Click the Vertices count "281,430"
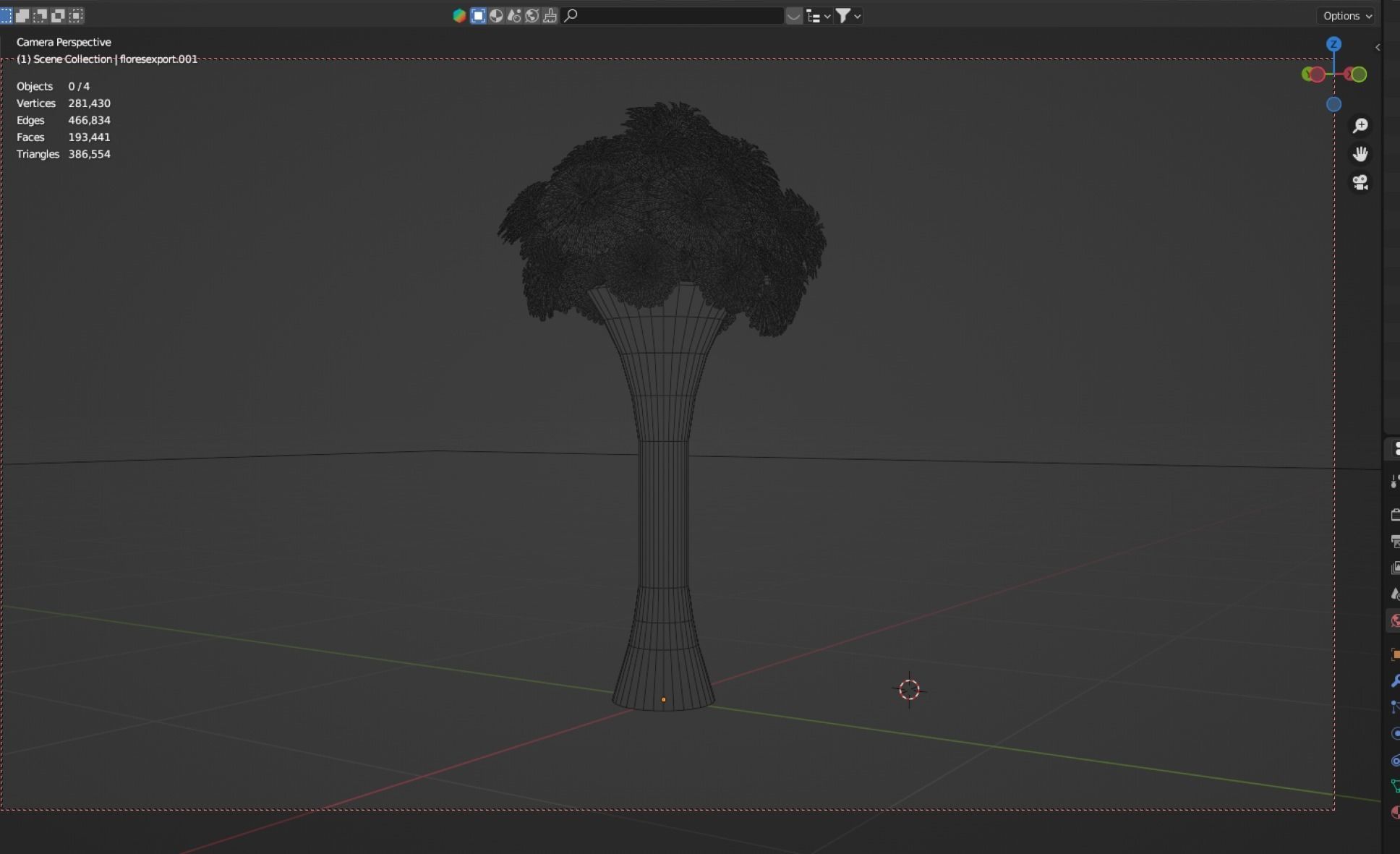1400x854 pixels. (90, 103)
